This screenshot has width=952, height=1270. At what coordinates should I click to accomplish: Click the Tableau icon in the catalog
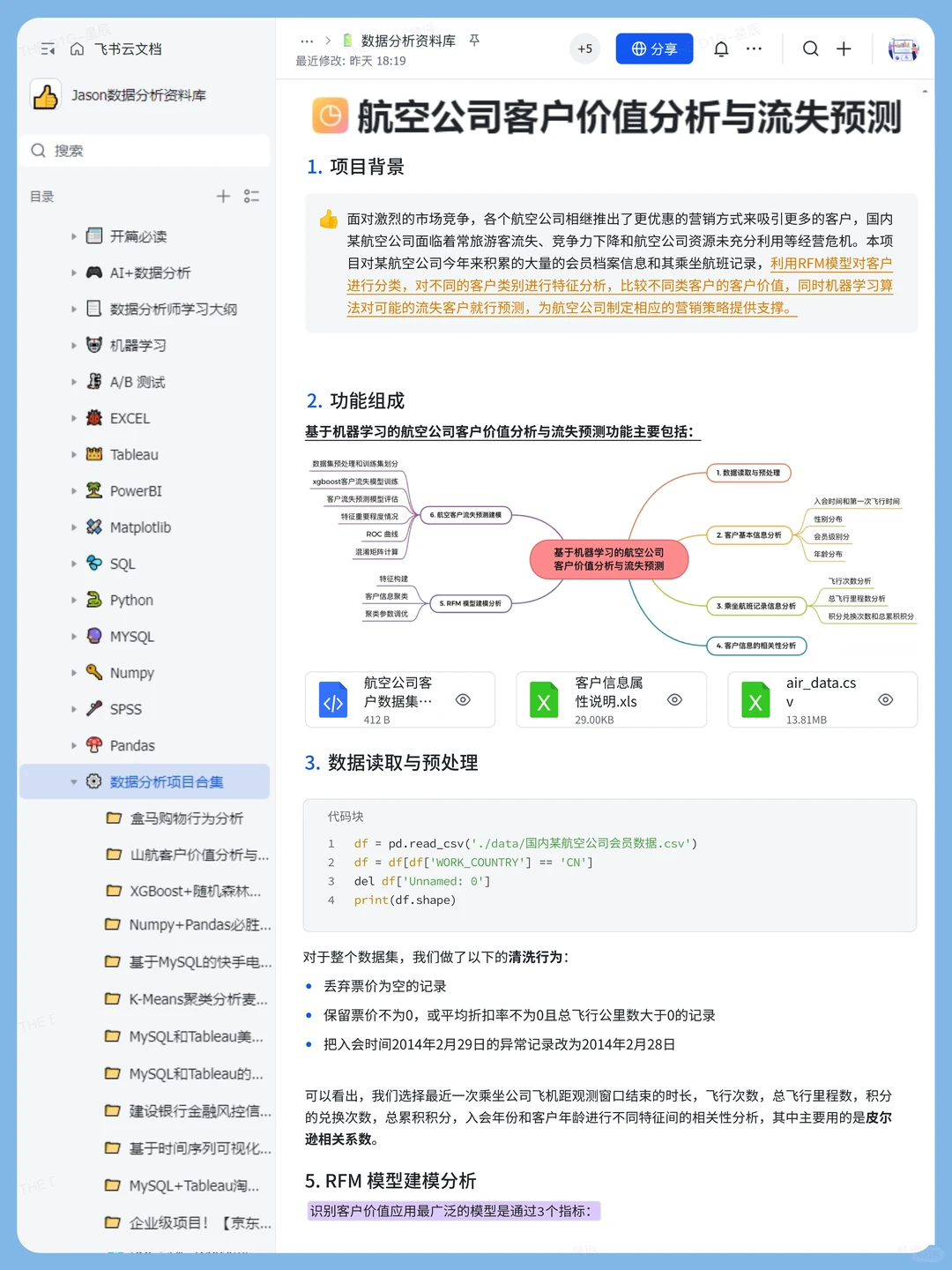pos(94,454)
